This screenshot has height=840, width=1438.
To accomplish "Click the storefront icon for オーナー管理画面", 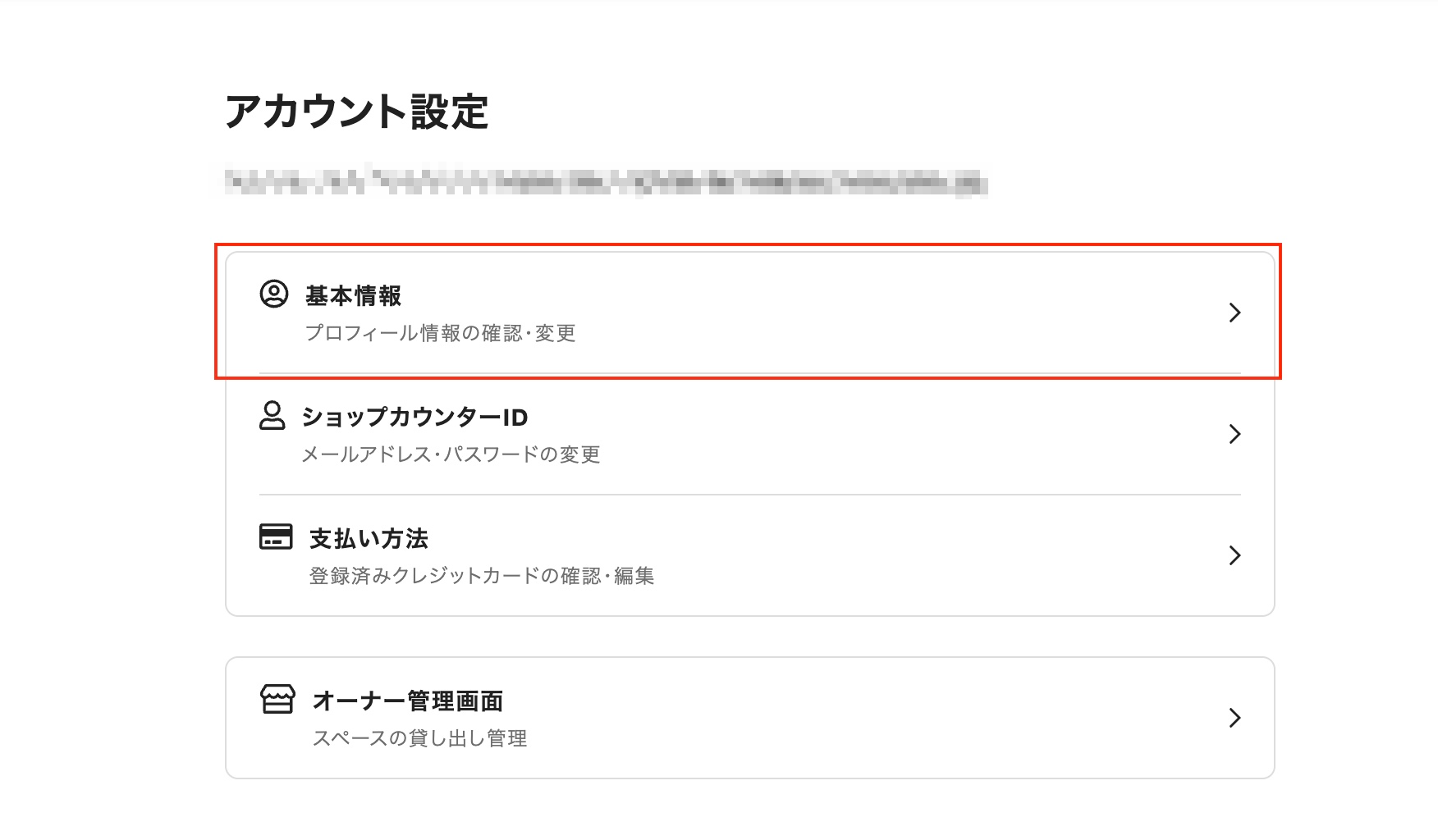I will pos(277,699).
